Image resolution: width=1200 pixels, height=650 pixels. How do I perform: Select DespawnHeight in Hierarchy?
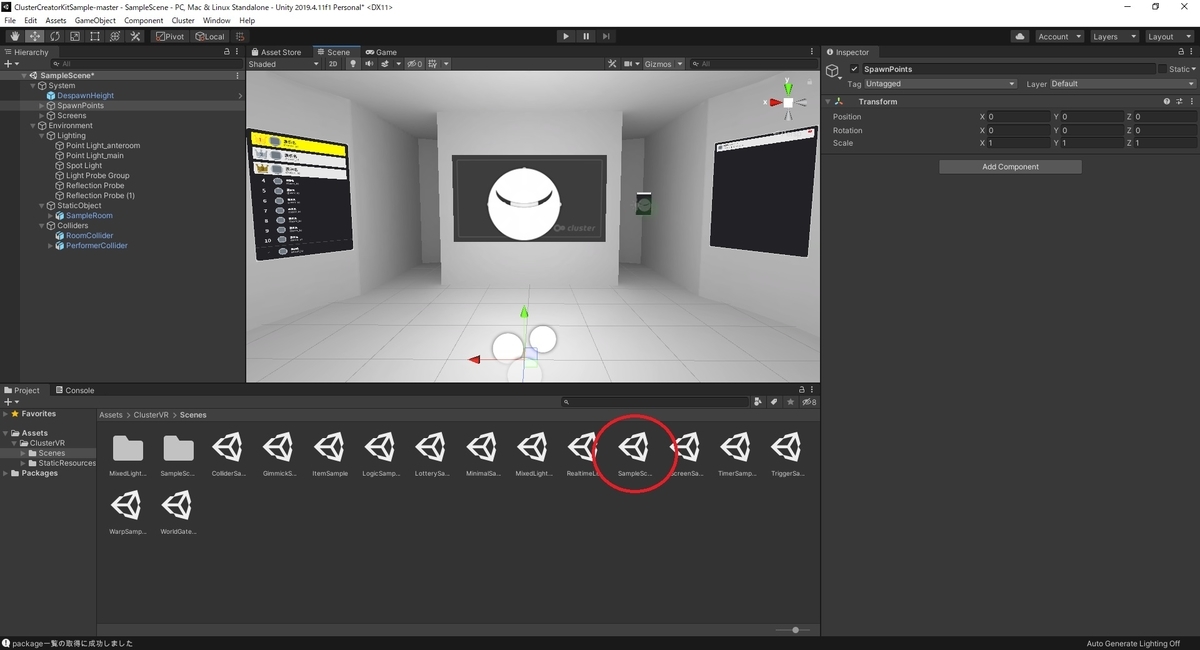click(x=85, y=96)
